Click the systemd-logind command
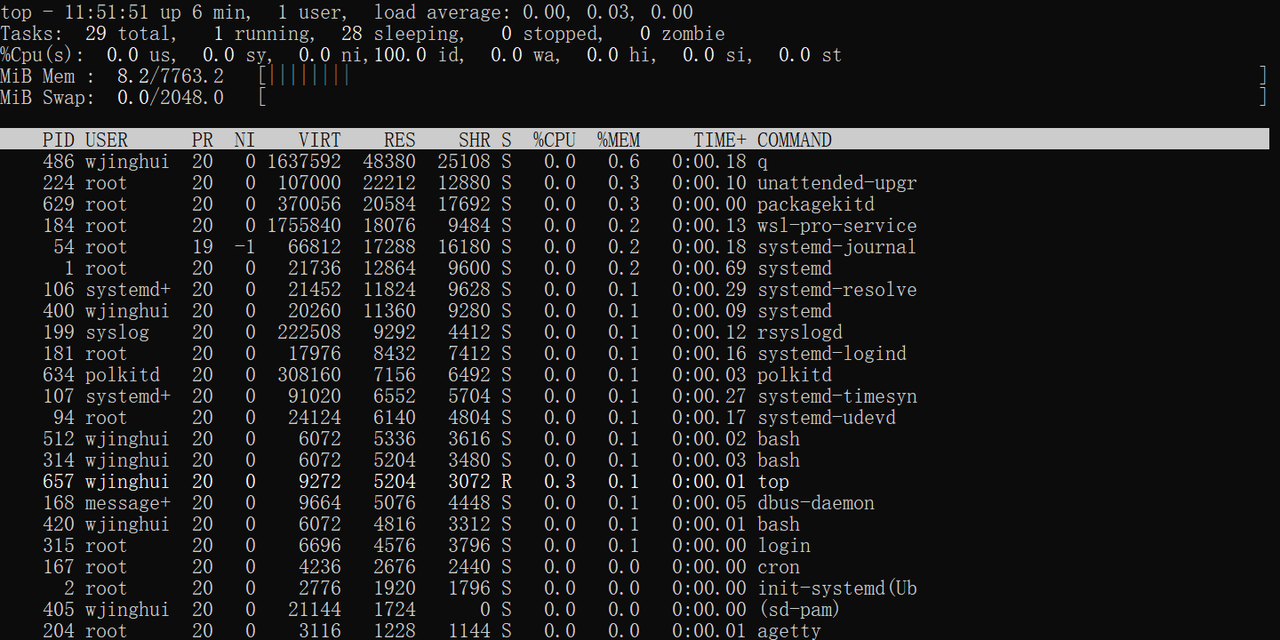1280x640 pixels. pyautogui.click(x=832, y=353)
